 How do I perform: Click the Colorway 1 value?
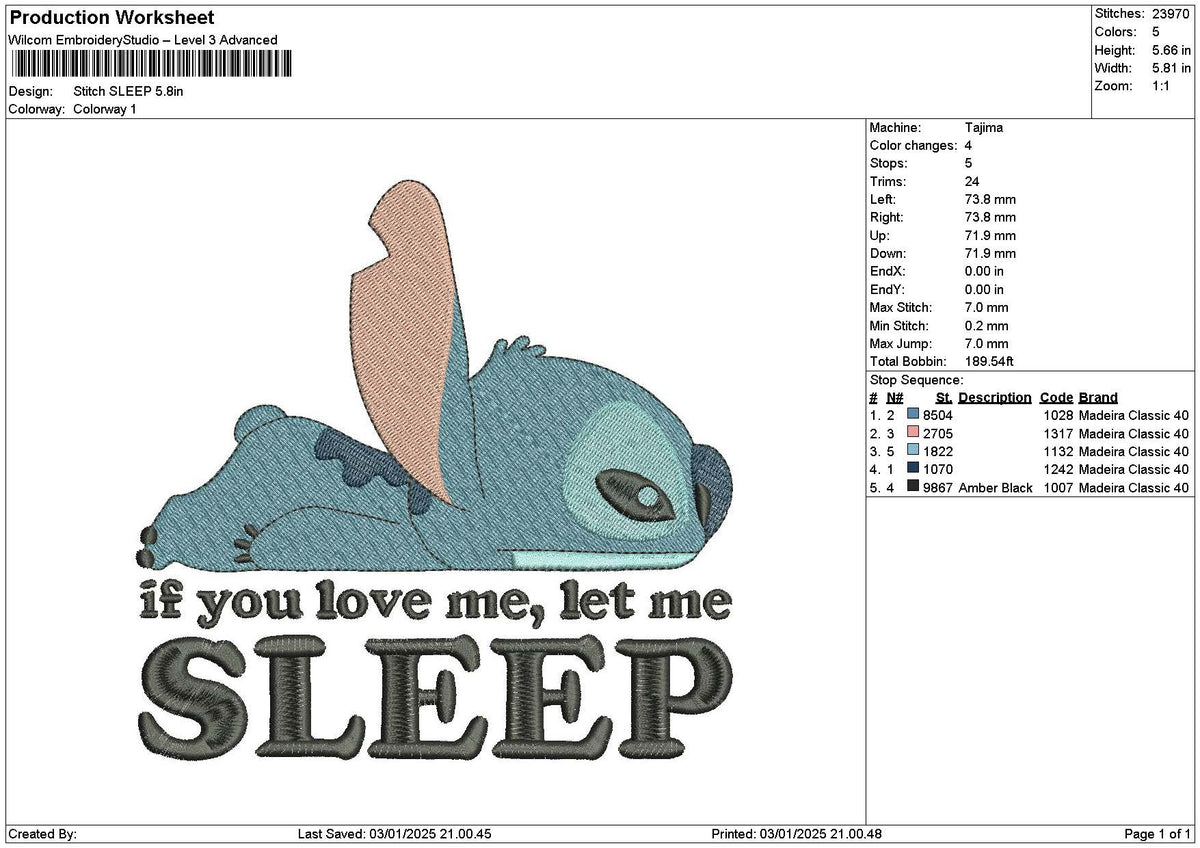105,109
